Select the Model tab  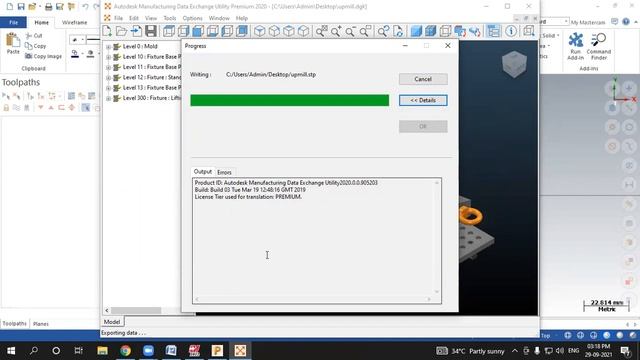tap(112, 322)
